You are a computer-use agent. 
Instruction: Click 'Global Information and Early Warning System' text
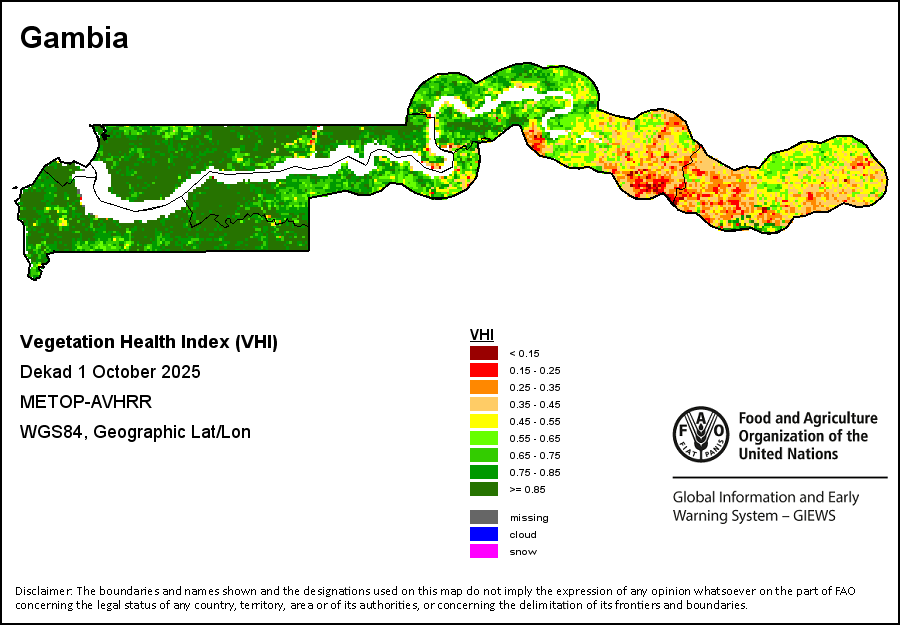tap(765, 506)
